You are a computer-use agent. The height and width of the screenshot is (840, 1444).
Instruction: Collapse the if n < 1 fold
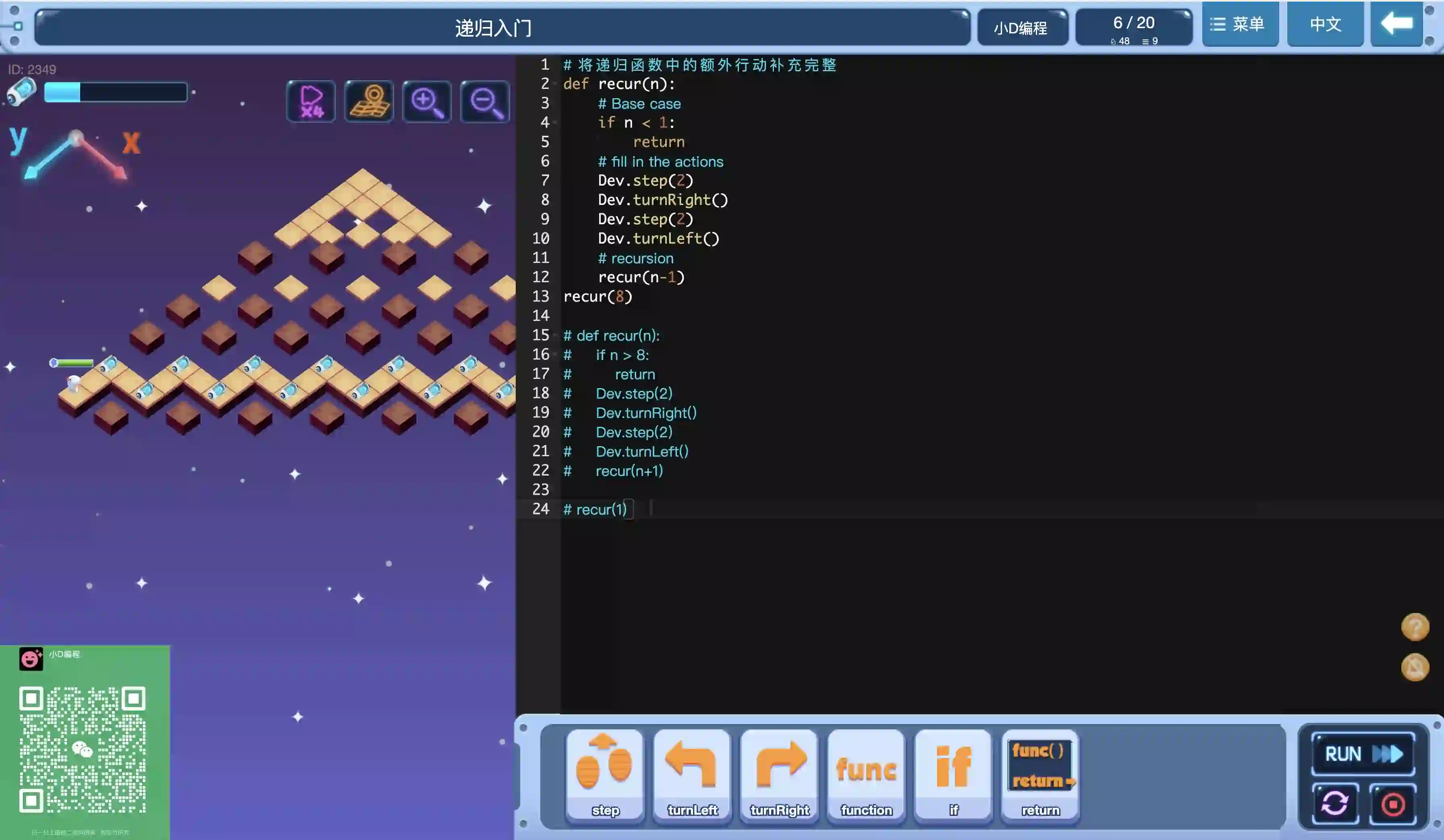point(555,122)
